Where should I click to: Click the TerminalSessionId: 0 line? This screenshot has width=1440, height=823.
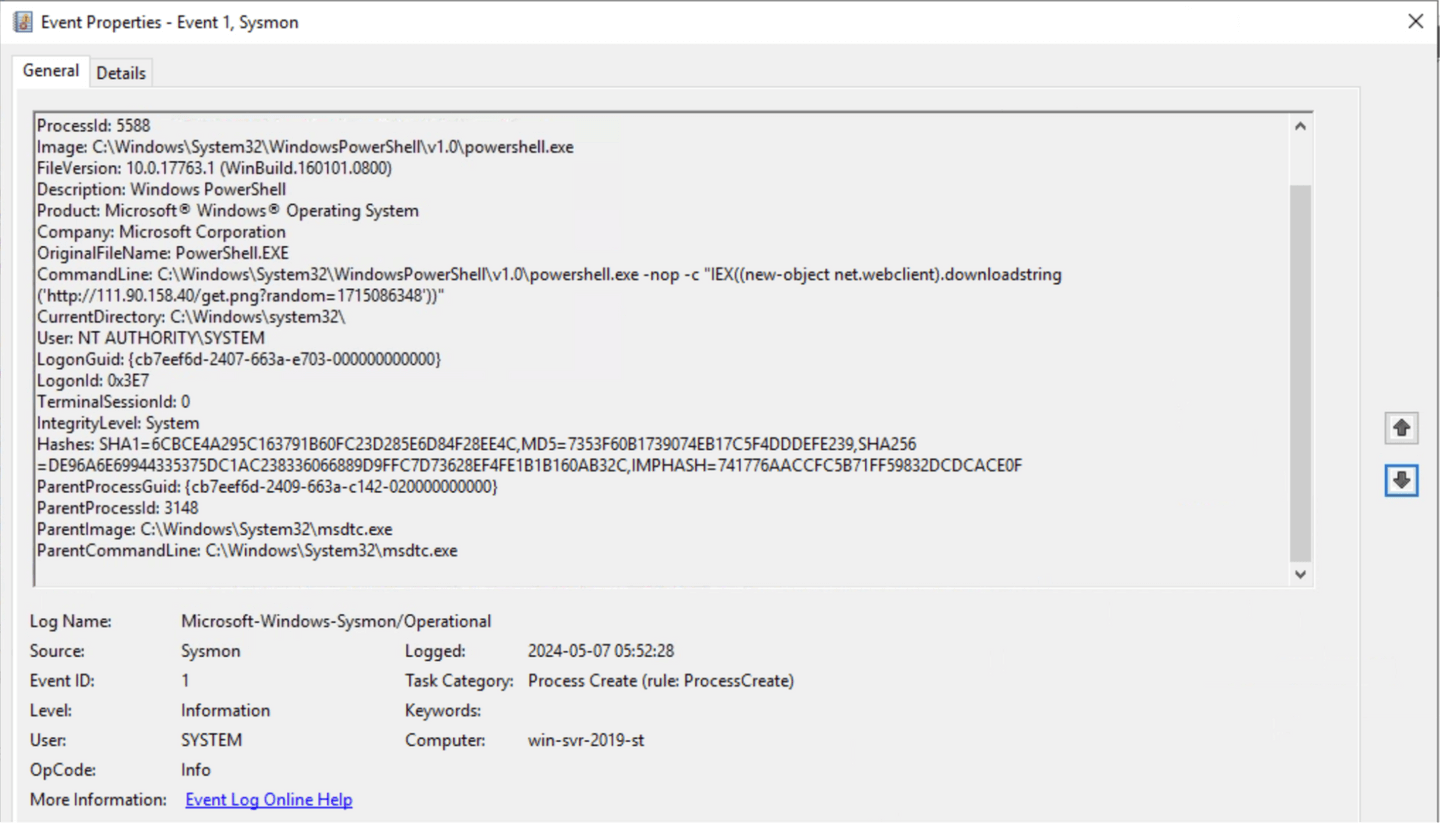[113, 401]
